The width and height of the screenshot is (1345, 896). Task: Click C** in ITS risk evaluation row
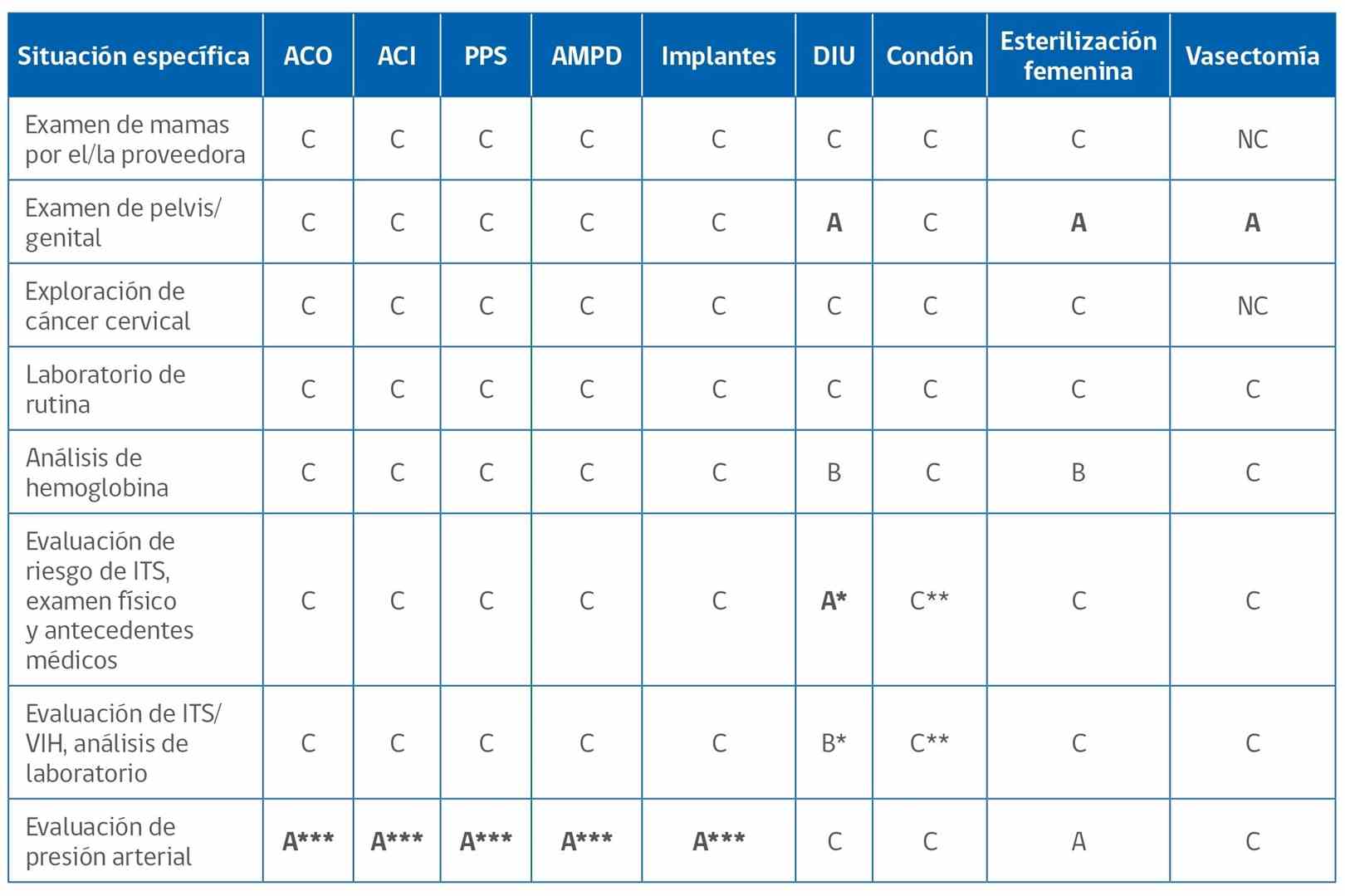929,600
